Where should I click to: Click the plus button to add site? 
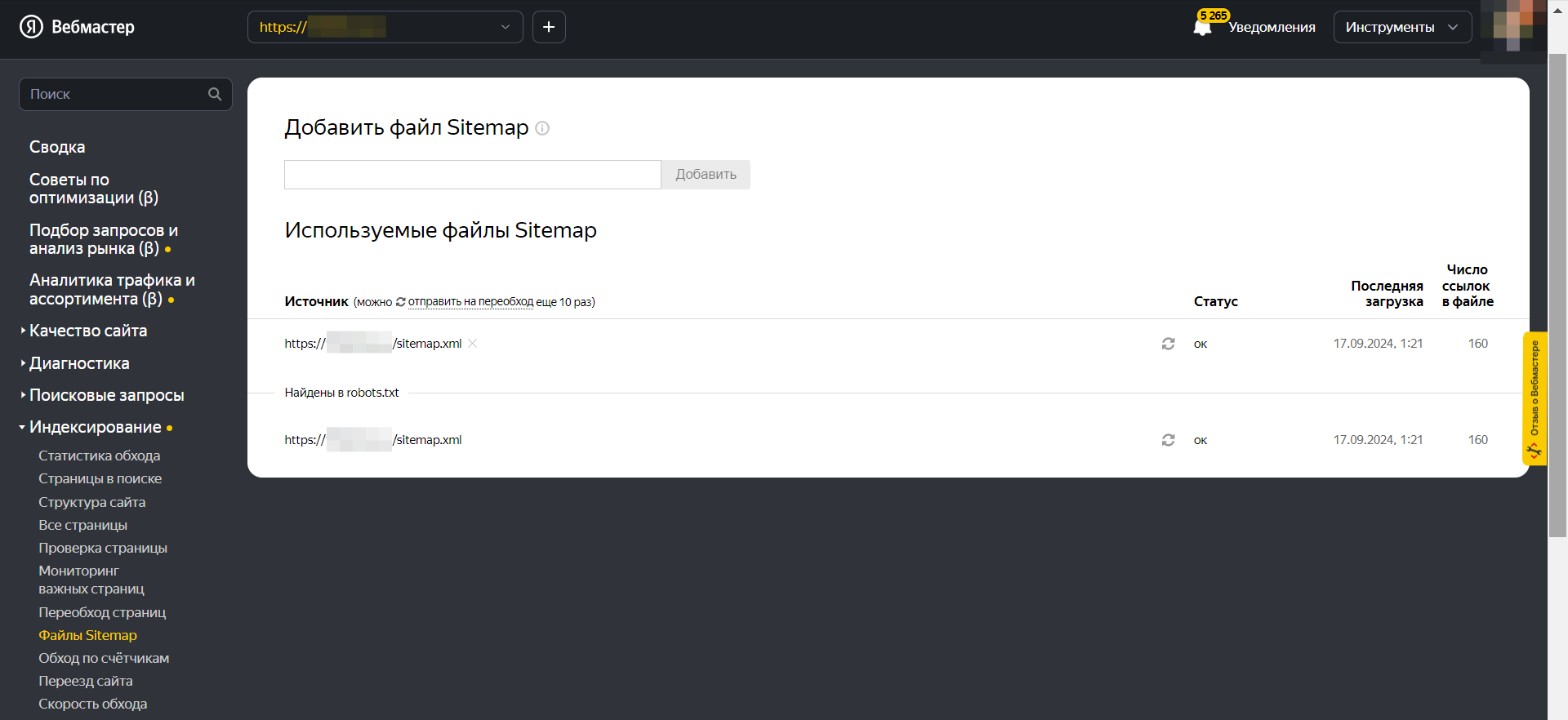[549, 27]
